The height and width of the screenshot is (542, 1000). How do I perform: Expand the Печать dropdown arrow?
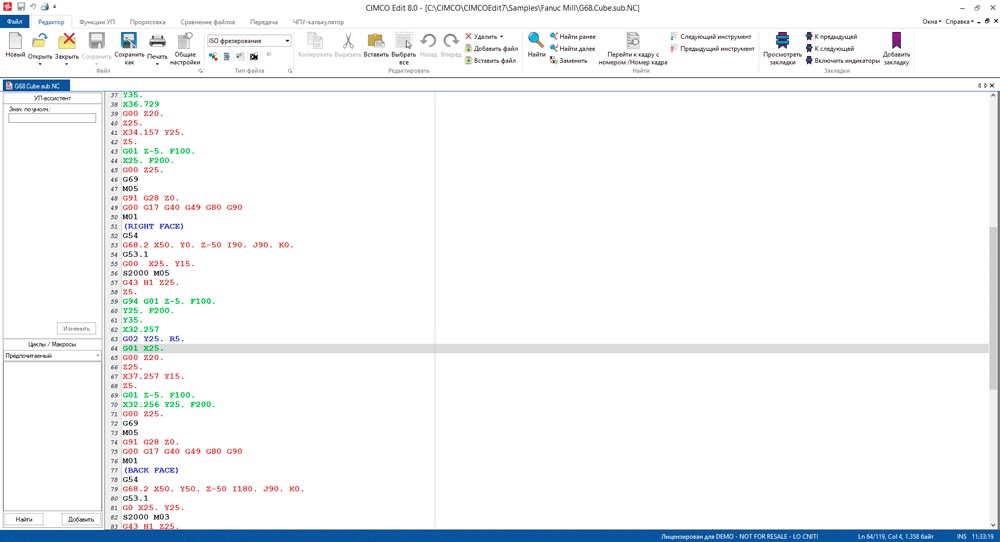pos(157,64)
